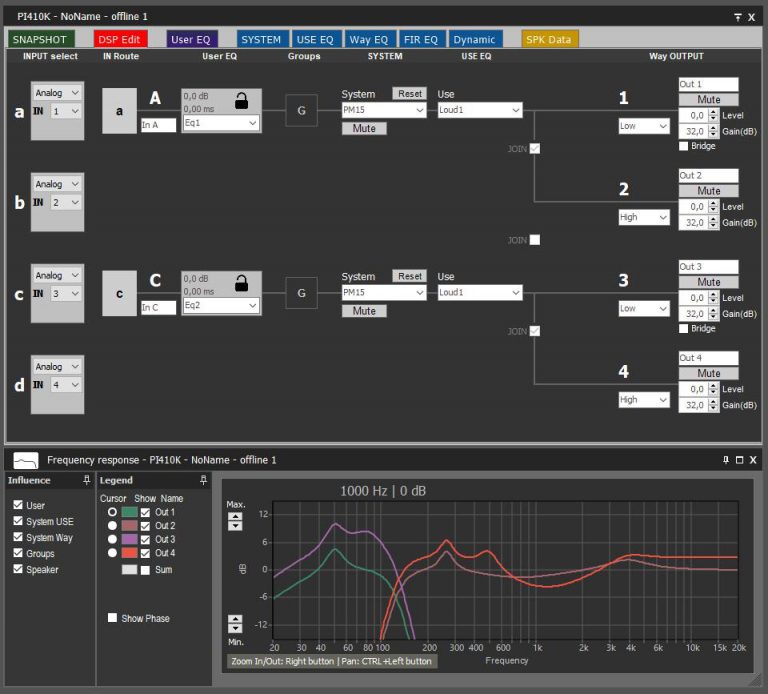Viewport: 768px width, 694px height.
Task: Open the SPK Data tab
Action: 549,39
